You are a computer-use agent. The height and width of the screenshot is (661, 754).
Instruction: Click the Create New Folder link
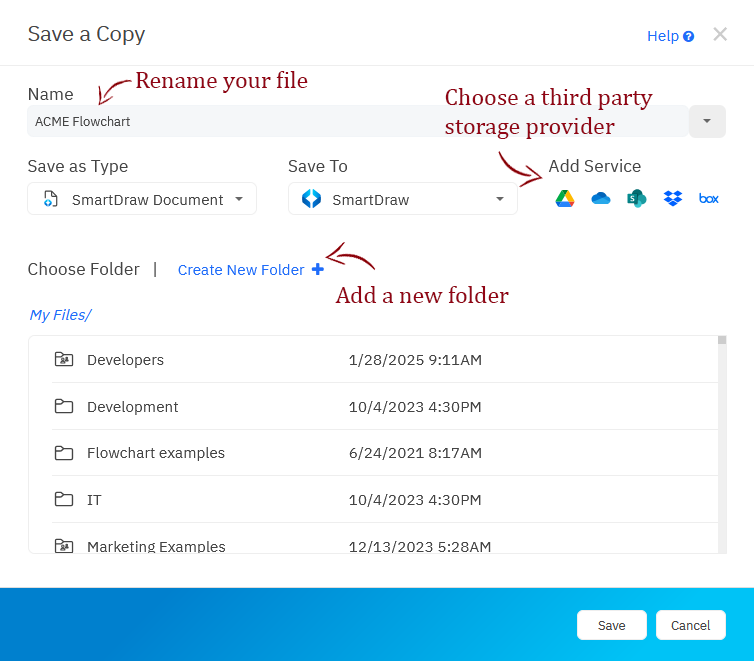coord(241,270)
